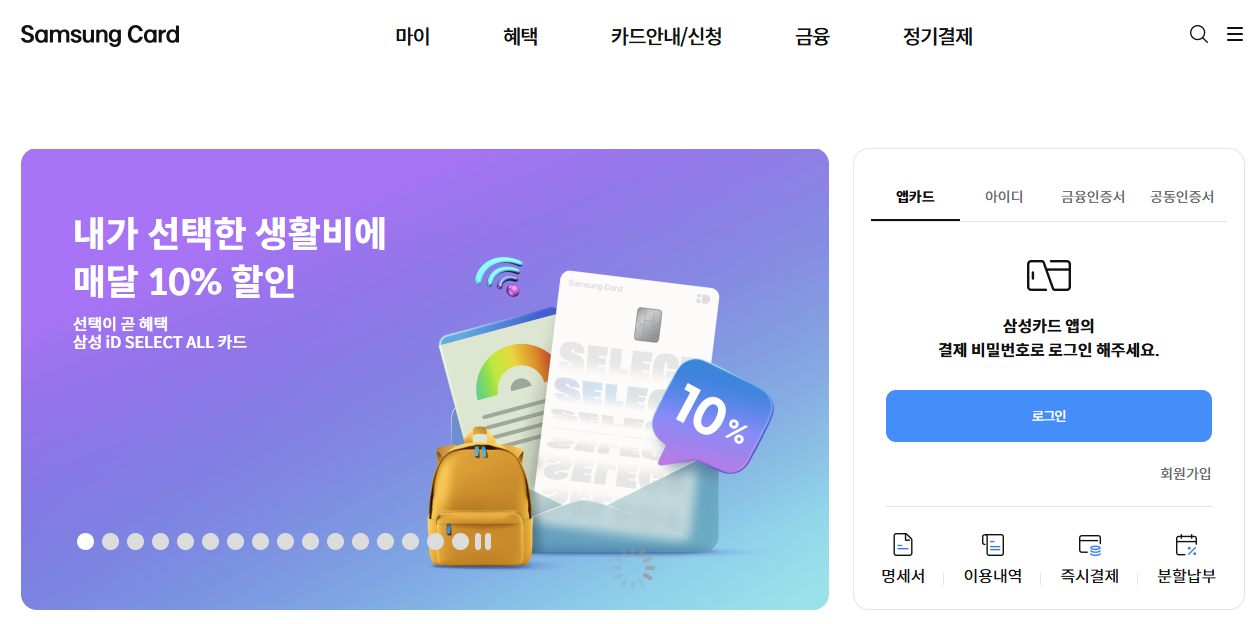The width and height of the screenshot is (1260, 624).
Task: Switch to the 아이디 login tab
Action: click(1004, 197)
